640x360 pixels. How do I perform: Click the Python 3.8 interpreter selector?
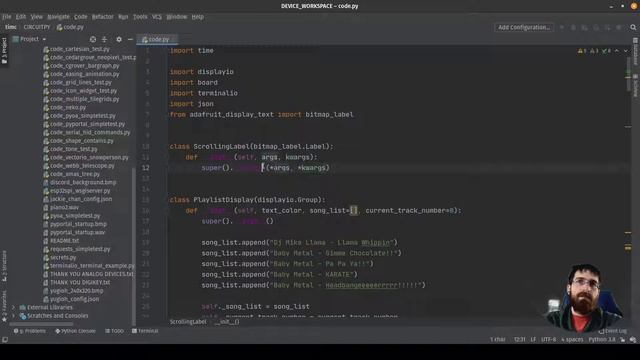pos(602,340)
